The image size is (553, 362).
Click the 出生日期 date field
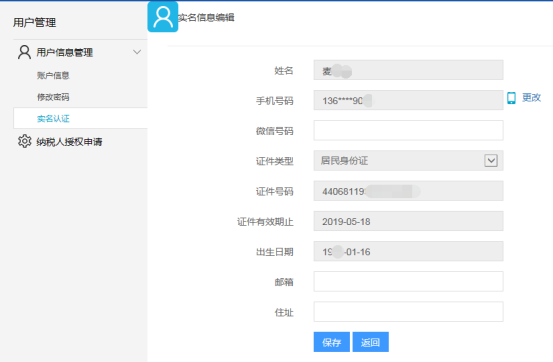point(408,251)
